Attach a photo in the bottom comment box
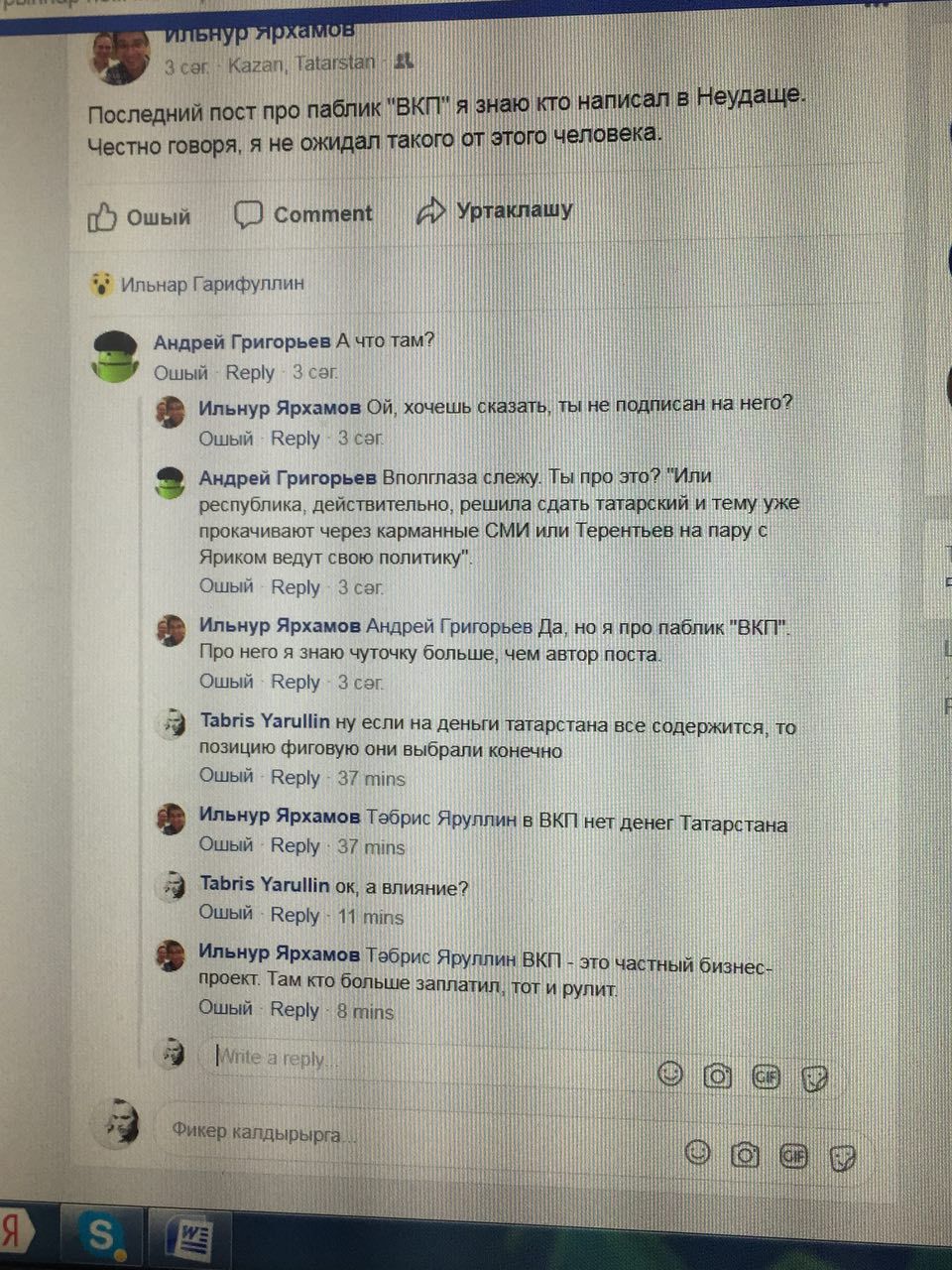Viewport: 952px width, 1270px height. (746, 1154)
